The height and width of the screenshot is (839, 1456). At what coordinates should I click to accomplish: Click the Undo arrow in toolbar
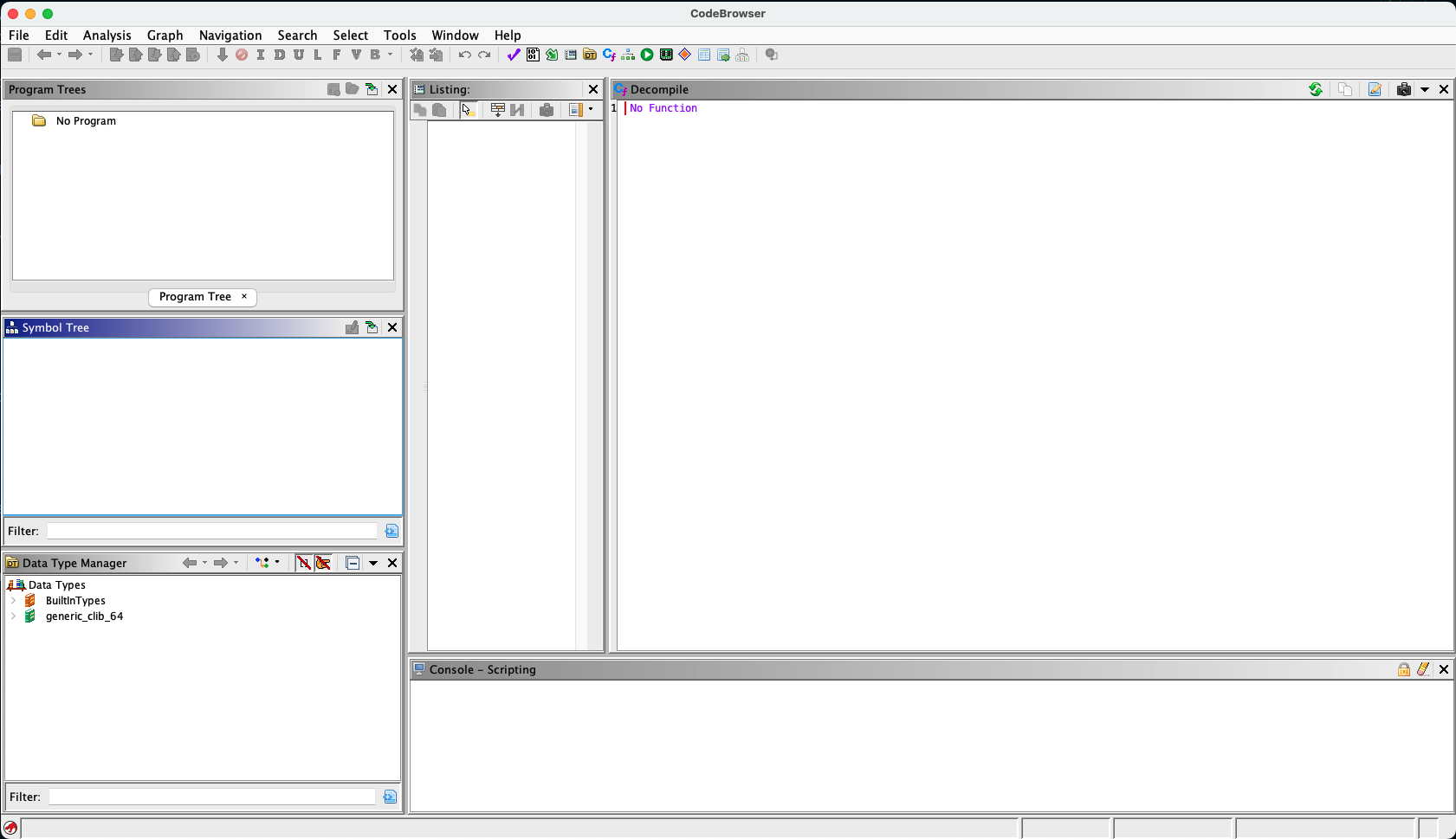(x=465, y=55)
